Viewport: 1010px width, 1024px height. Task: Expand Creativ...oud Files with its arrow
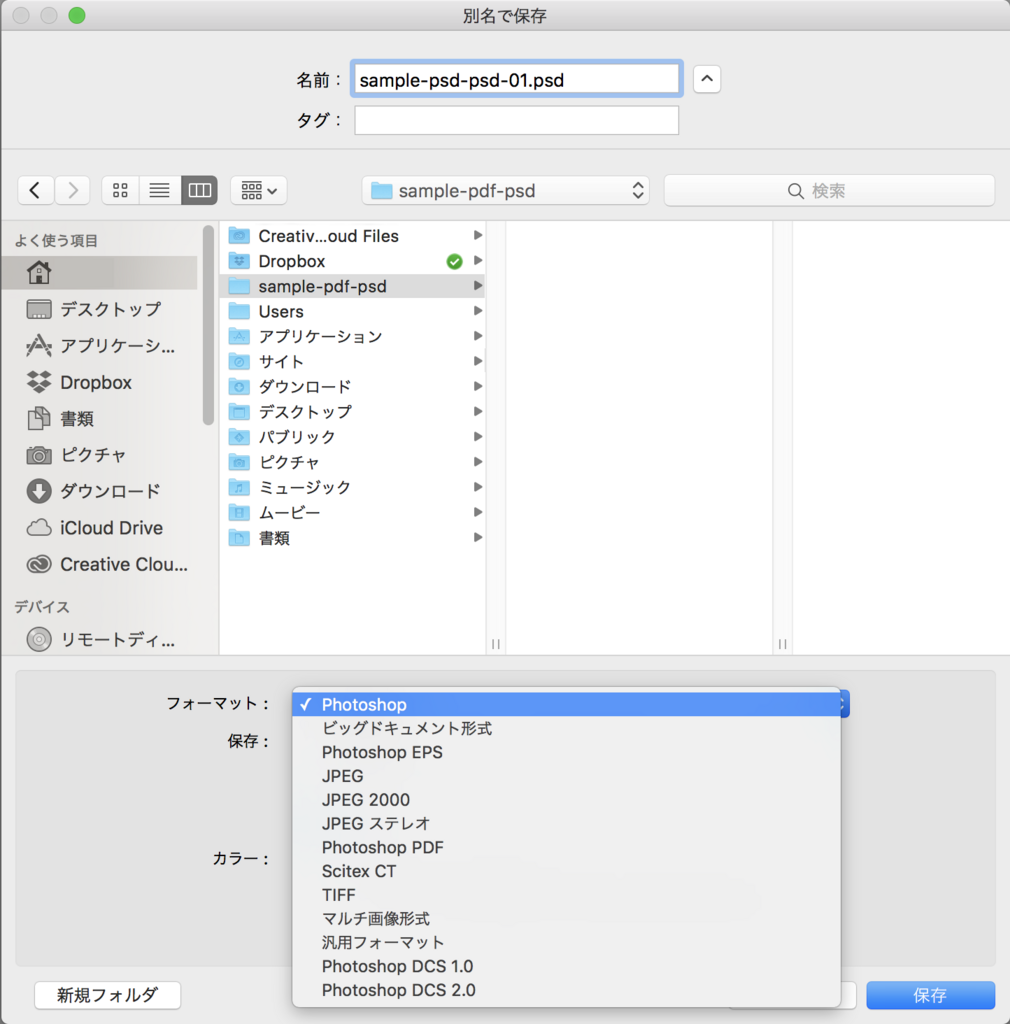point(478,235)
